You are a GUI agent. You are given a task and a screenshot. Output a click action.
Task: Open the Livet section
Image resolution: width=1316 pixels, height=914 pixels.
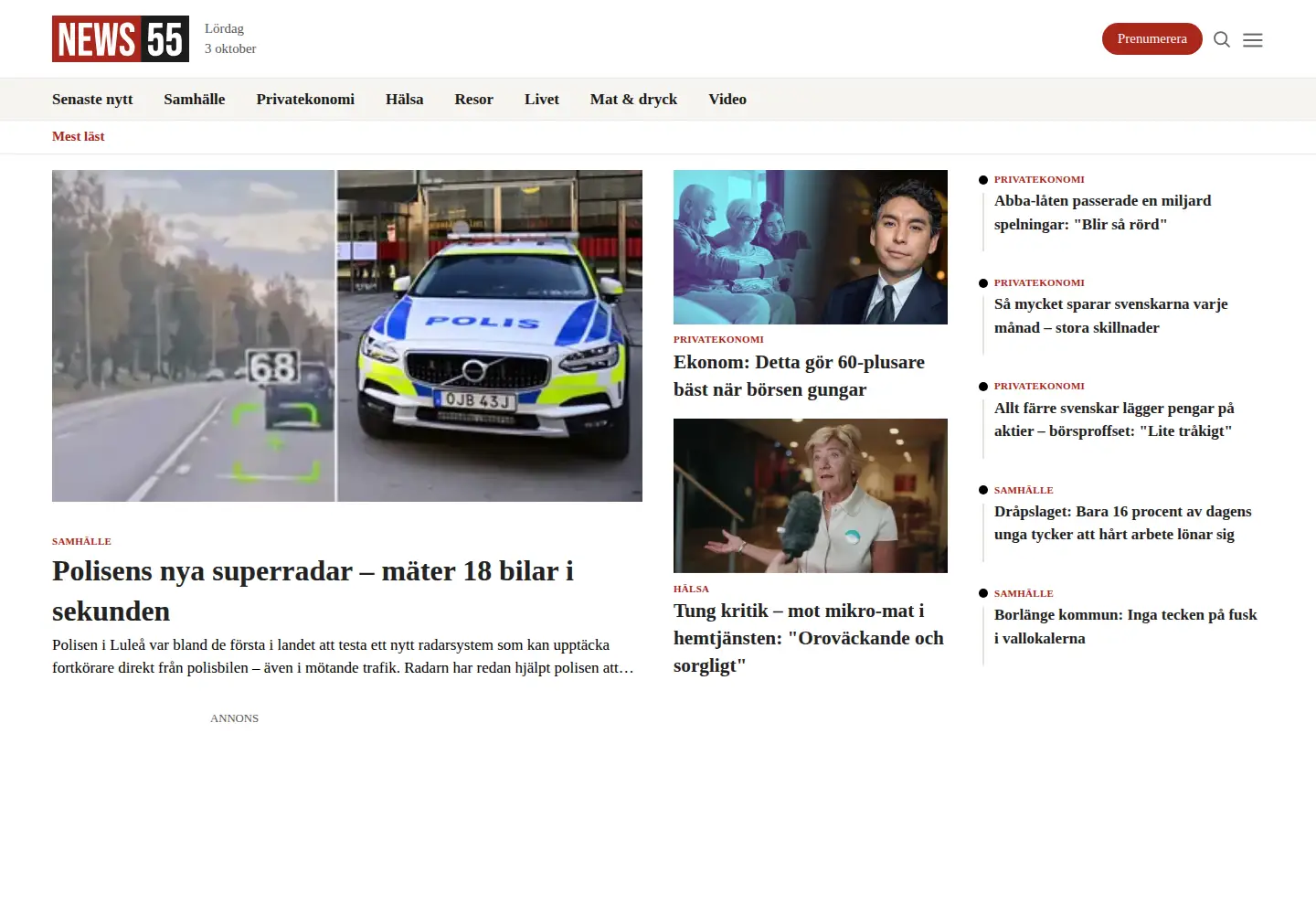coord(542,99)
